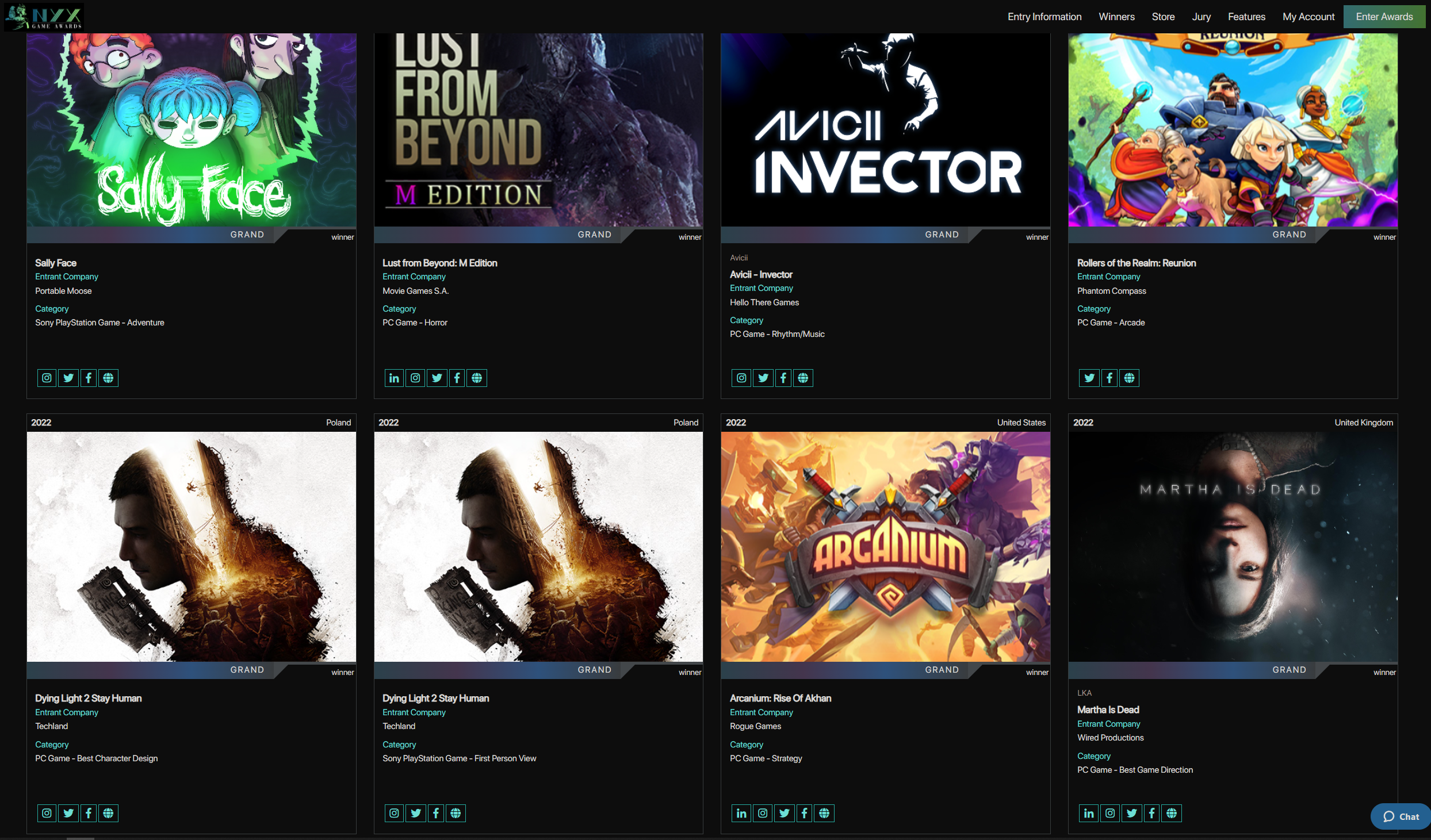Open Martha Is Dead website globe icon
Screen dimensions: 1431x840
(1172, 813)
